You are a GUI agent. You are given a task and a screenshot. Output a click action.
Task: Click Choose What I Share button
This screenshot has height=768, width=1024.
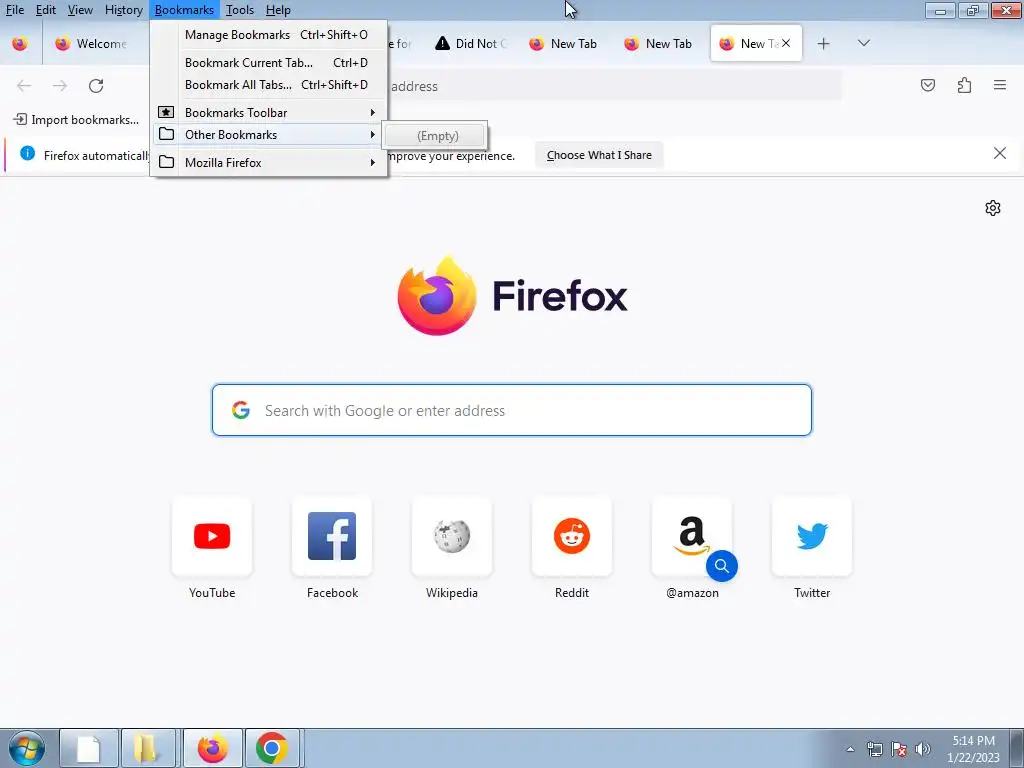(599, 155)
